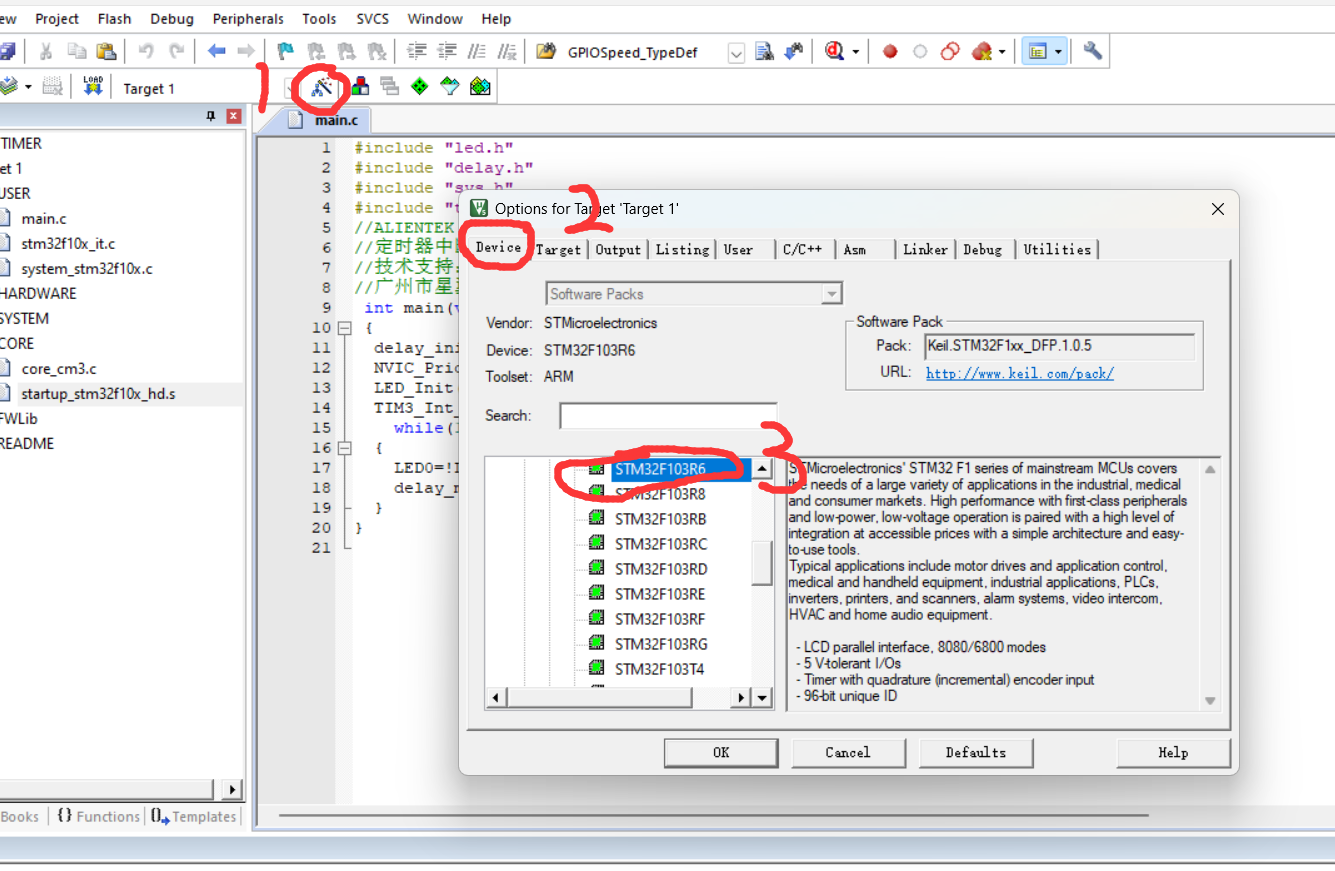
Task: Collapse code fold at line 16
Action: [344, 448]
